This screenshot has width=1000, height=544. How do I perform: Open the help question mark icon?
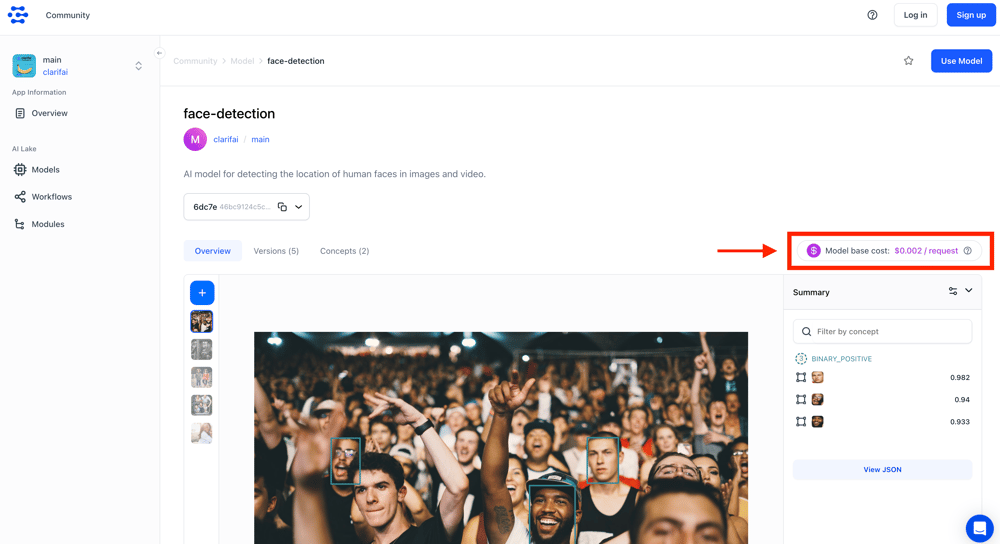click(872, 15)
